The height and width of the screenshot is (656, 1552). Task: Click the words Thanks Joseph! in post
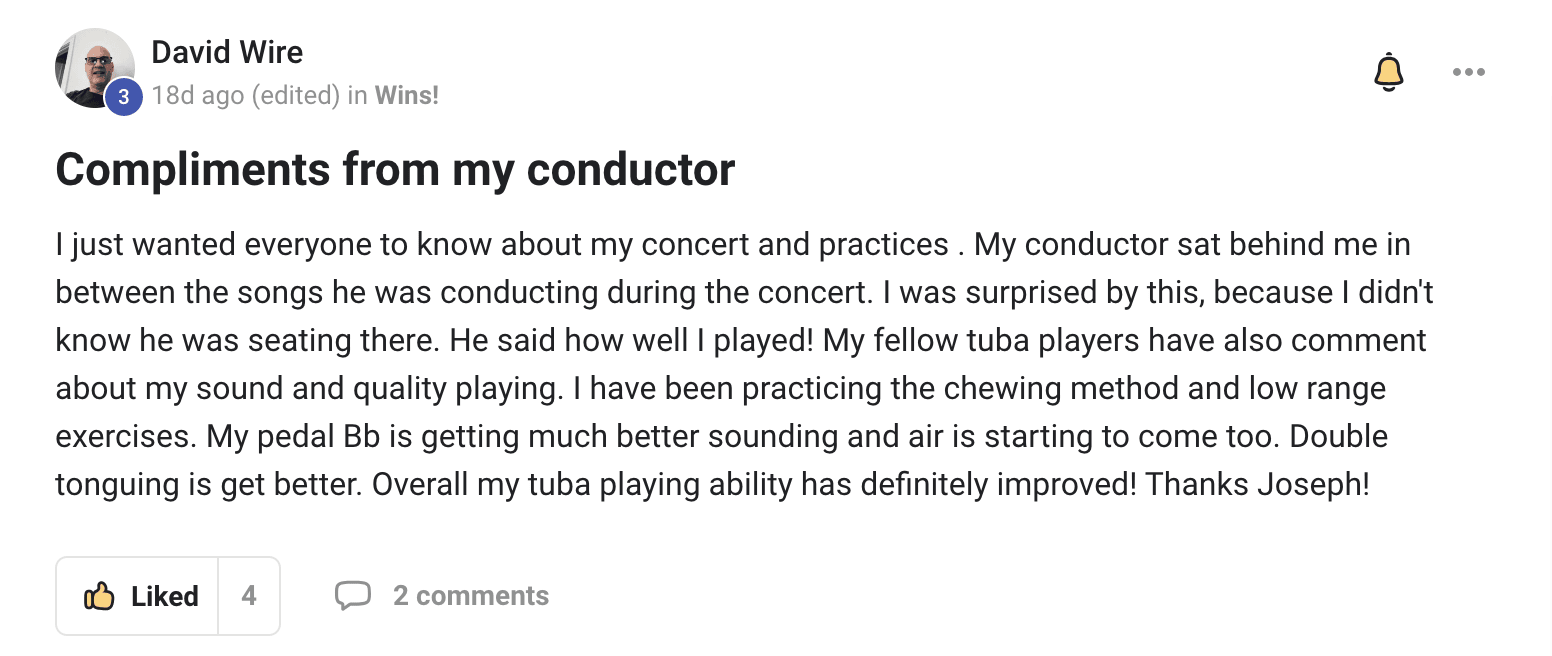1257,485
